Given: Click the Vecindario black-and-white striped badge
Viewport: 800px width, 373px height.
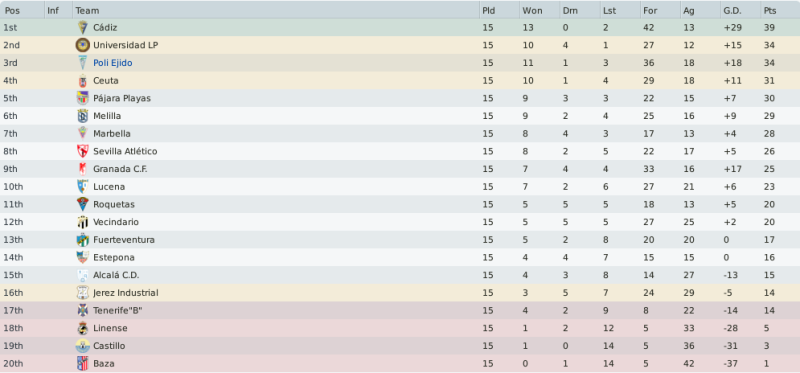Looking at the screenshot, I should tap(82, 222).
